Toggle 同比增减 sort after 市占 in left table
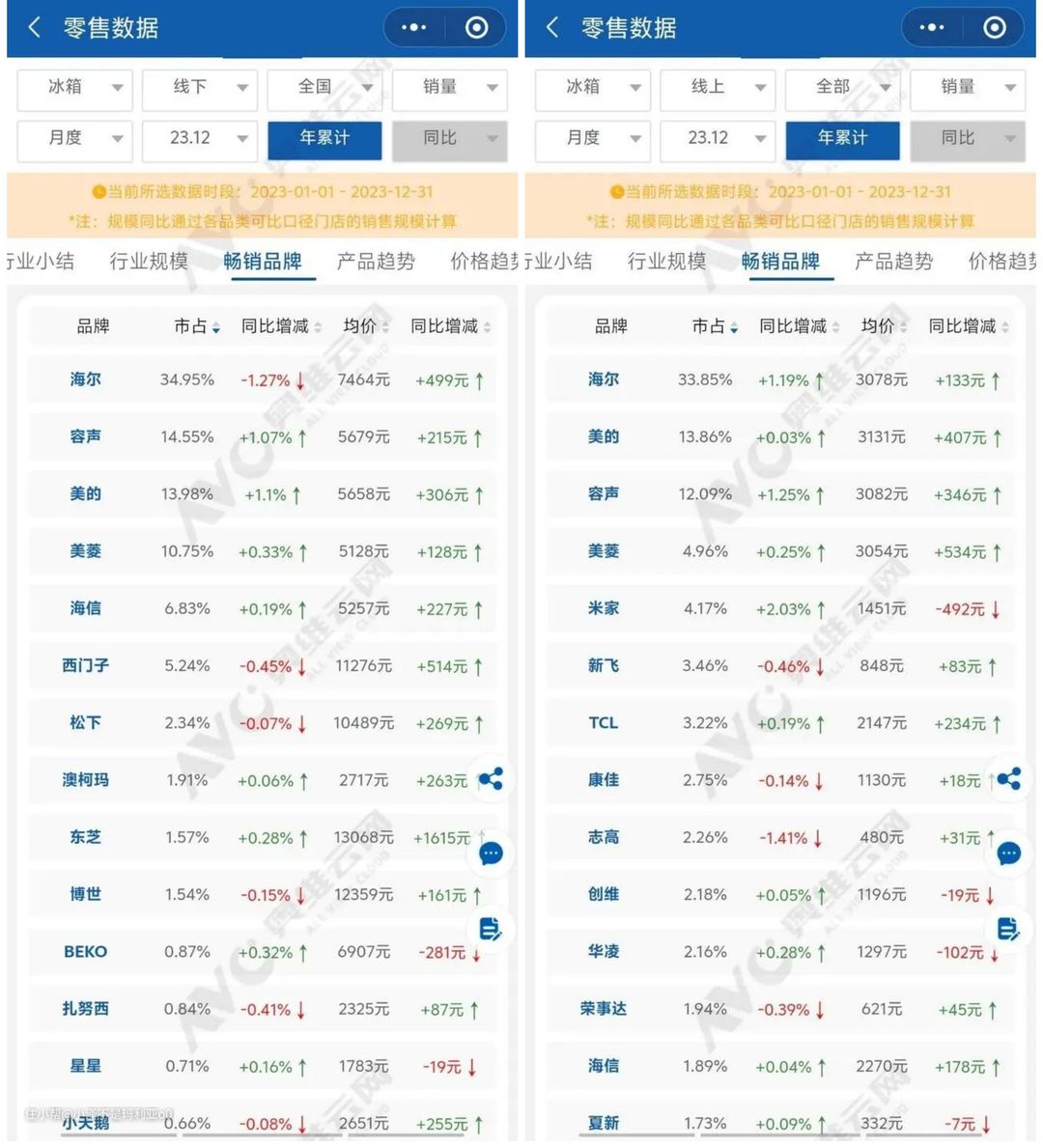The image size is (1043, 1148). [281, 327]
